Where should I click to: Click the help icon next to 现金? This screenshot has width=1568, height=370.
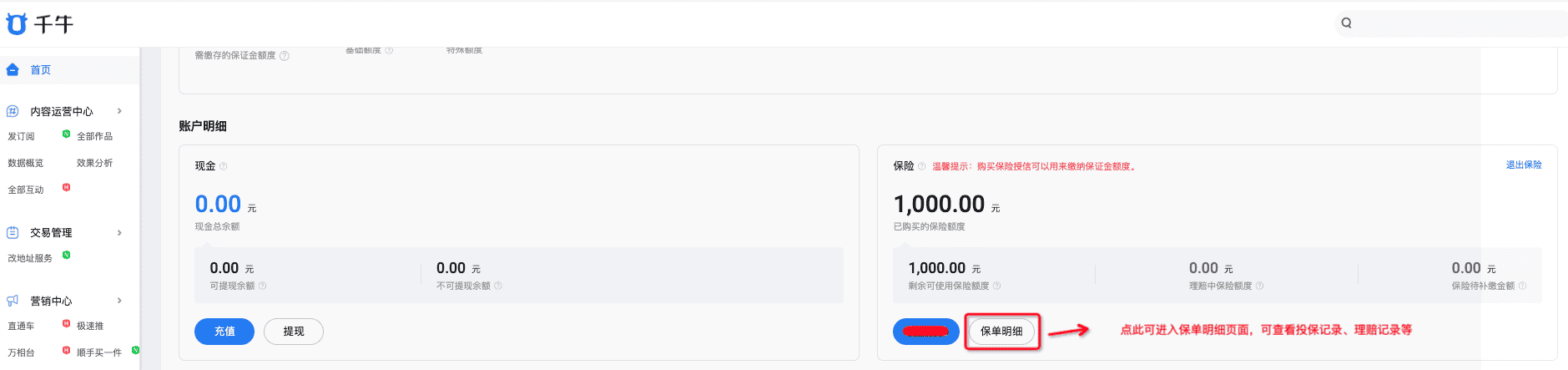[223, 166]
